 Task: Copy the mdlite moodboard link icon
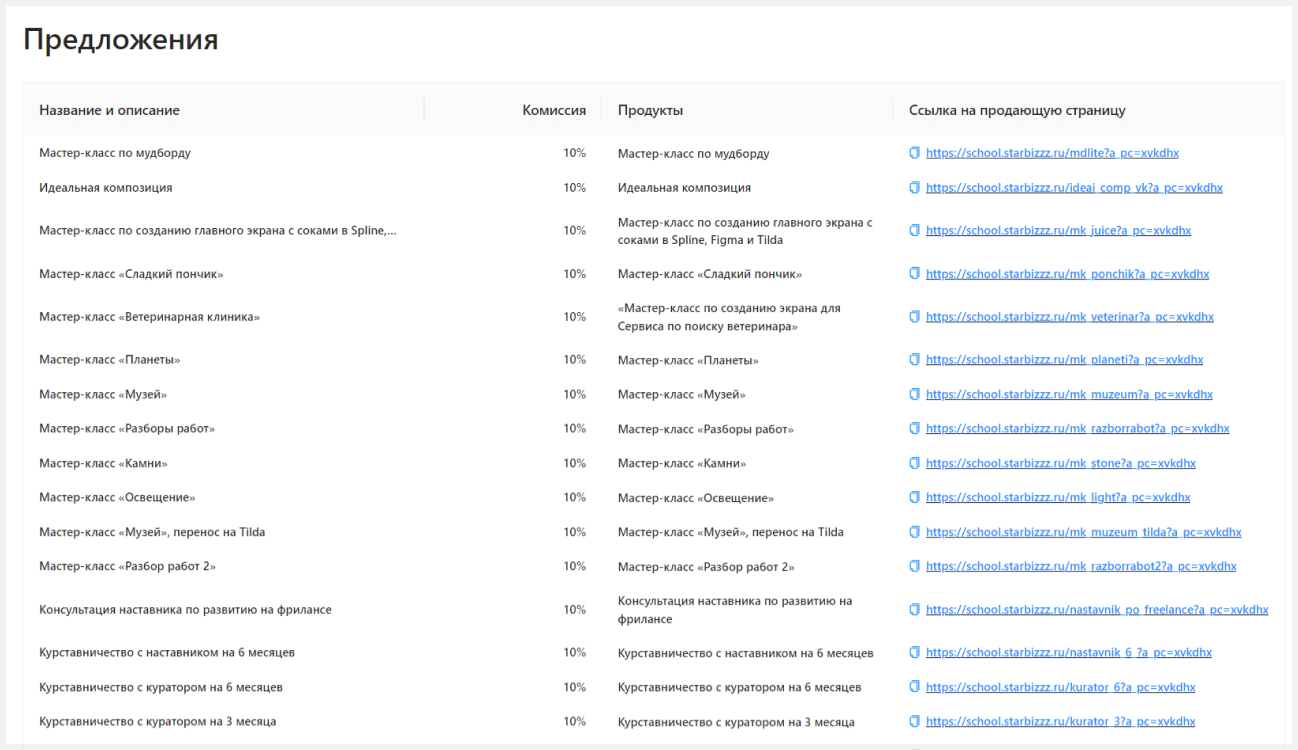[x=914, y=153]
